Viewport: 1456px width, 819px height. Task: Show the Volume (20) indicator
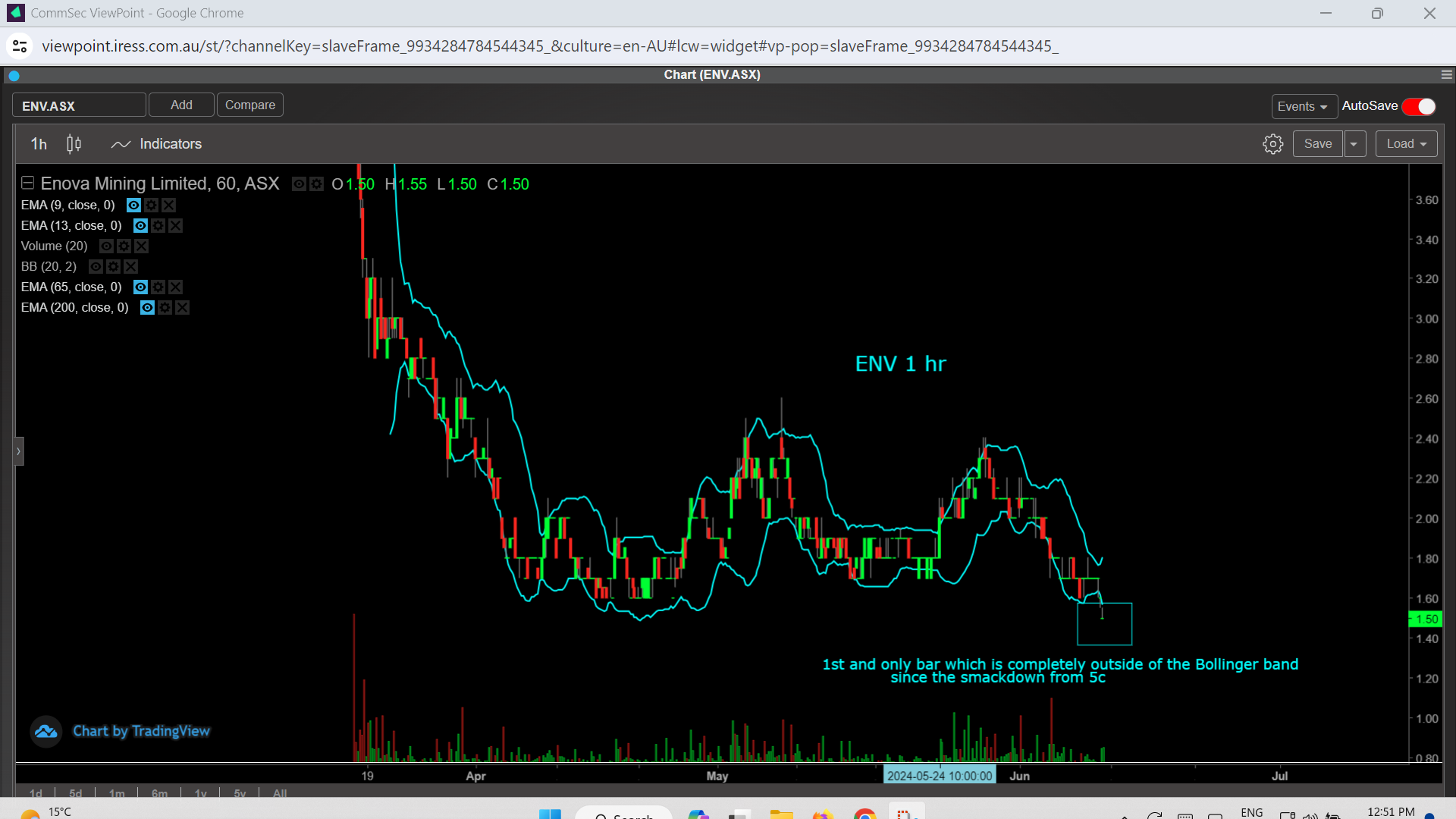[106, 246]
